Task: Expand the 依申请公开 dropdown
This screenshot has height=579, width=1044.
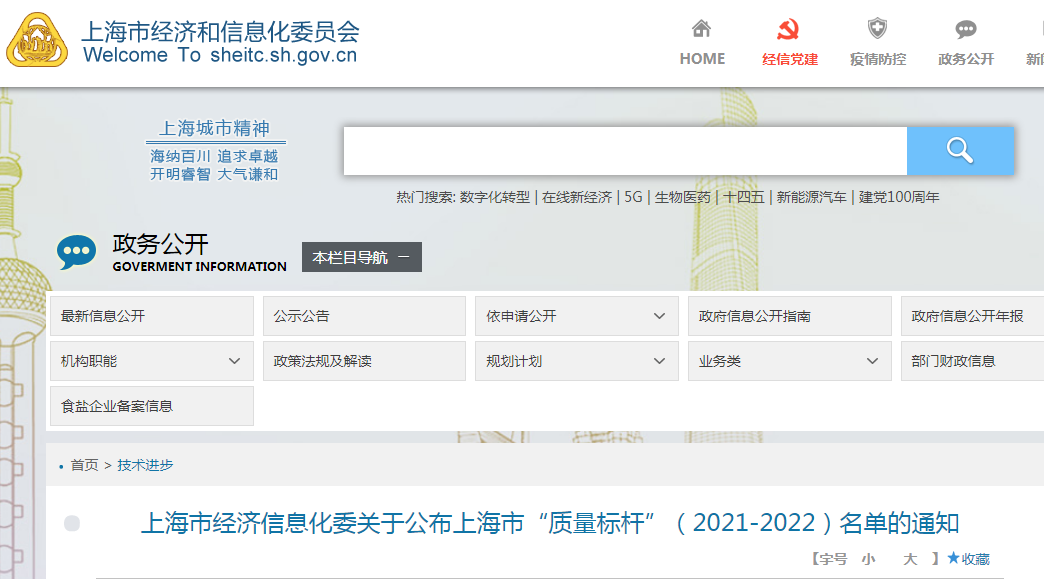Action: [x=577, y=316]
